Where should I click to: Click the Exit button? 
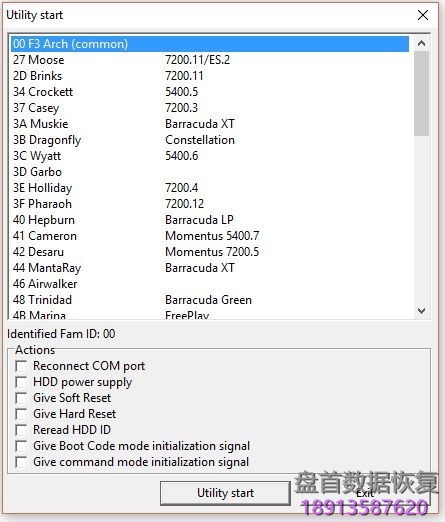(x=364, y=493)
